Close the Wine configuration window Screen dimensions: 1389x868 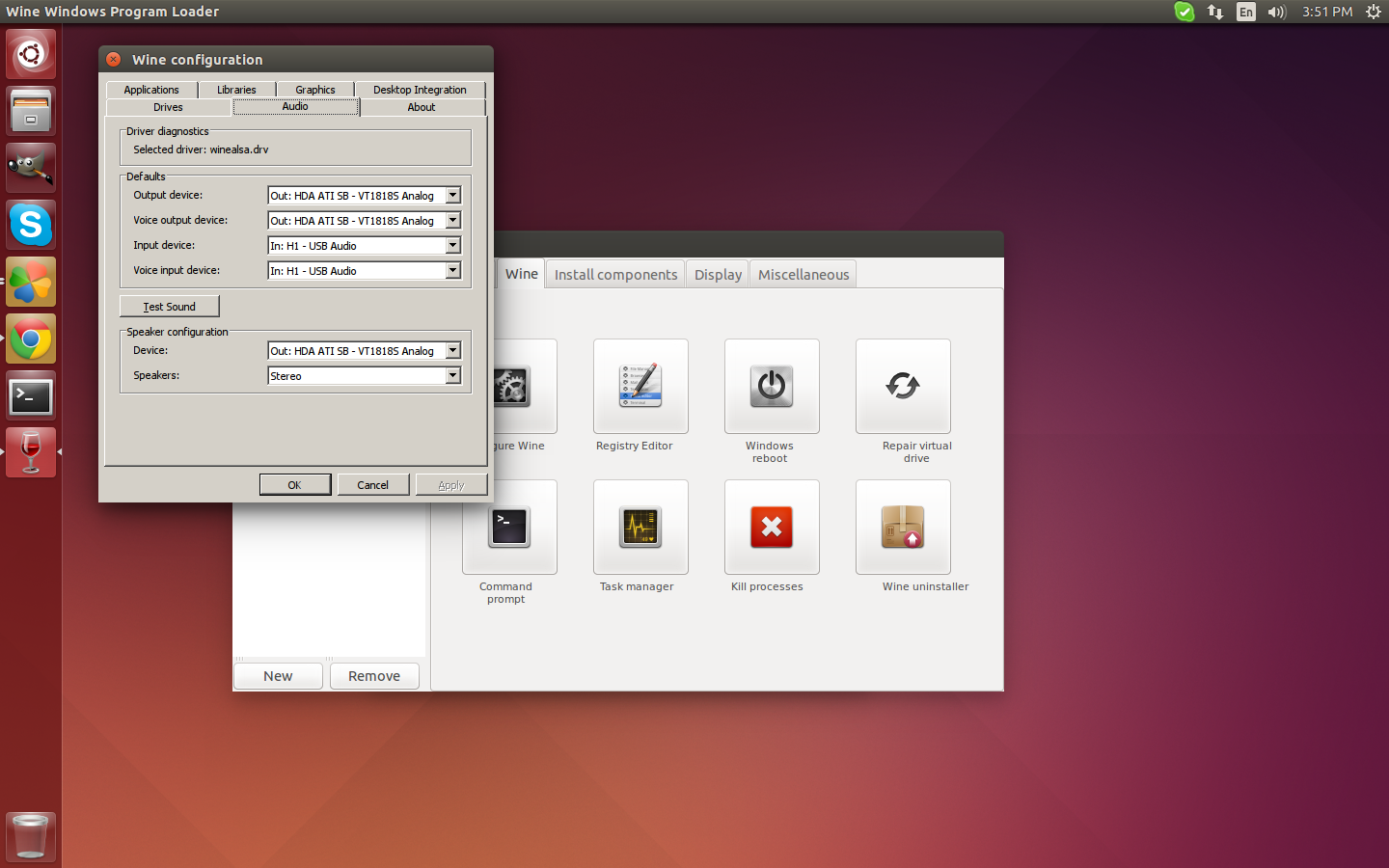coord(113,60)
